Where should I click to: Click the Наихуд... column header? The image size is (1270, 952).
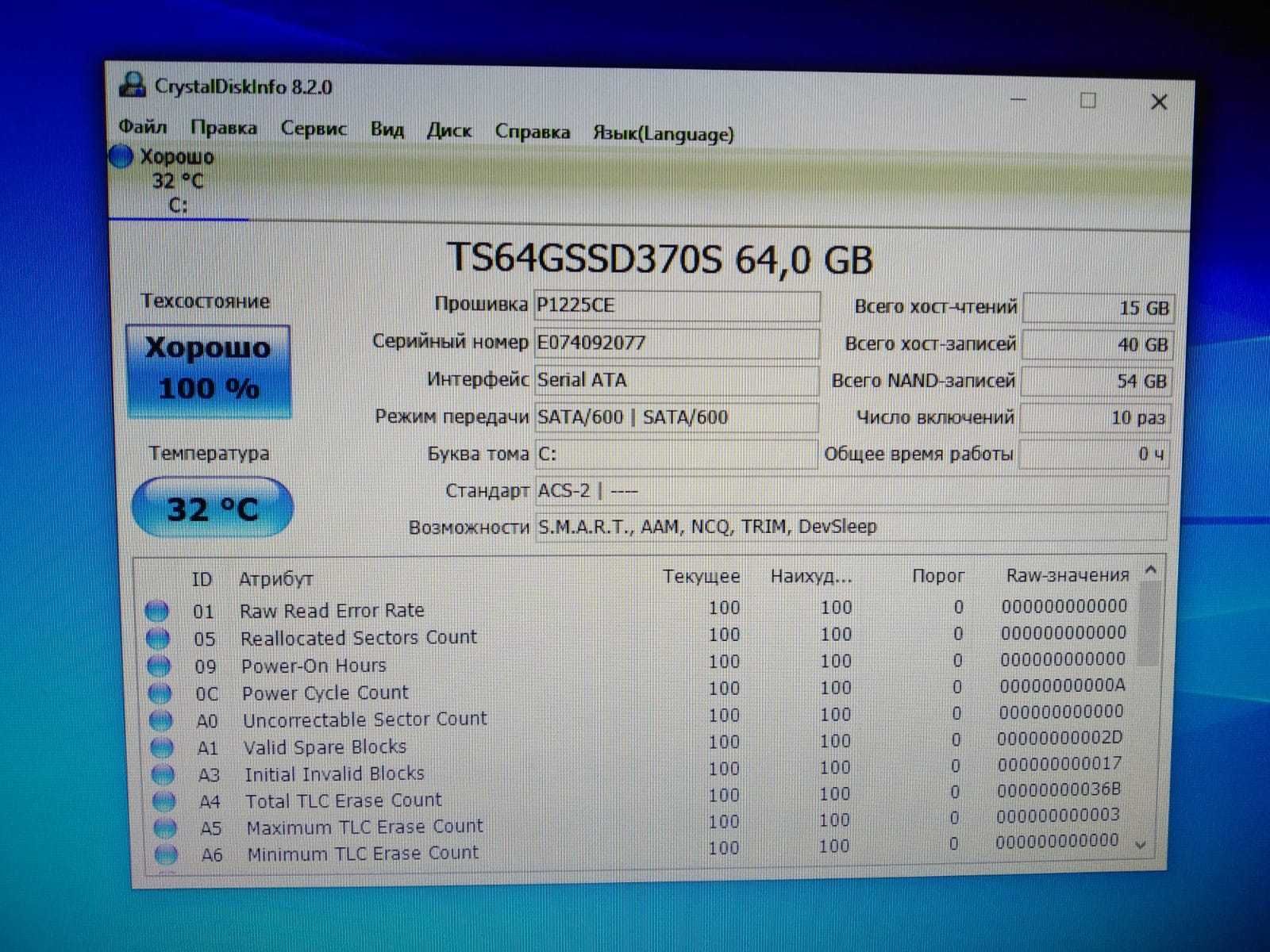pos(811,577)
